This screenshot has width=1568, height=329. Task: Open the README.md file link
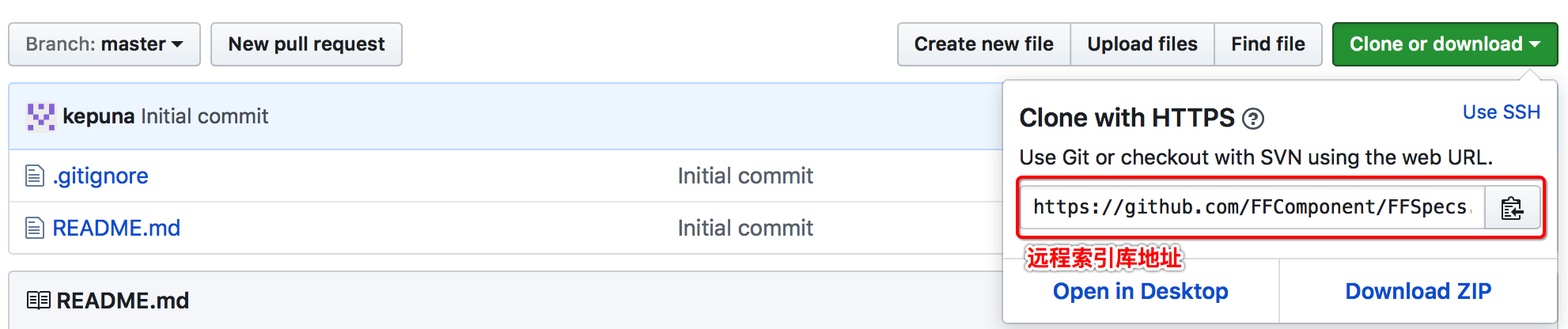point(116,228)
